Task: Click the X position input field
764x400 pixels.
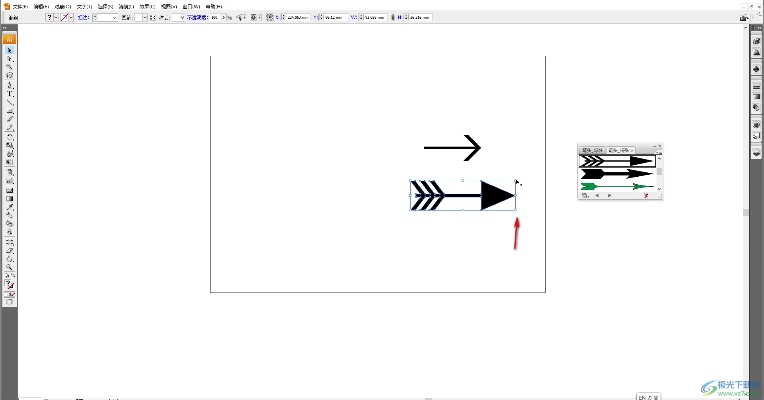Action: click(x=296, y=18)
